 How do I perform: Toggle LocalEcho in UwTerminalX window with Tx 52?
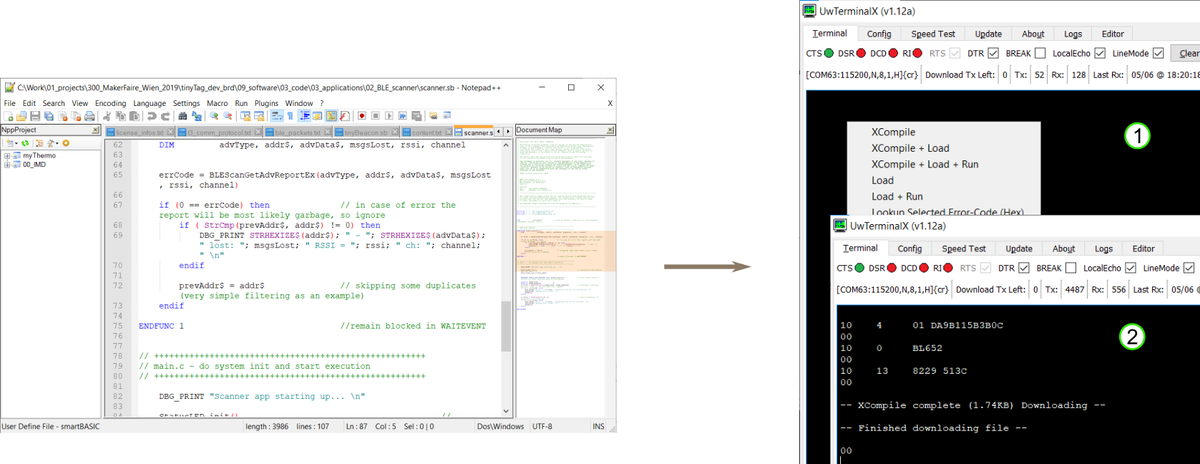(1100, 53)
